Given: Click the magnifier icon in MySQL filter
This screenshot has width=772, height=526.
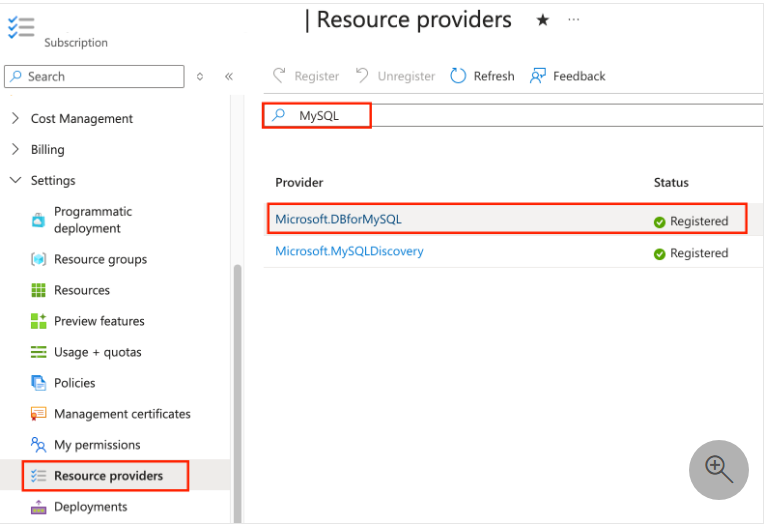Looking at the screenshot, I should coord(279,115).
